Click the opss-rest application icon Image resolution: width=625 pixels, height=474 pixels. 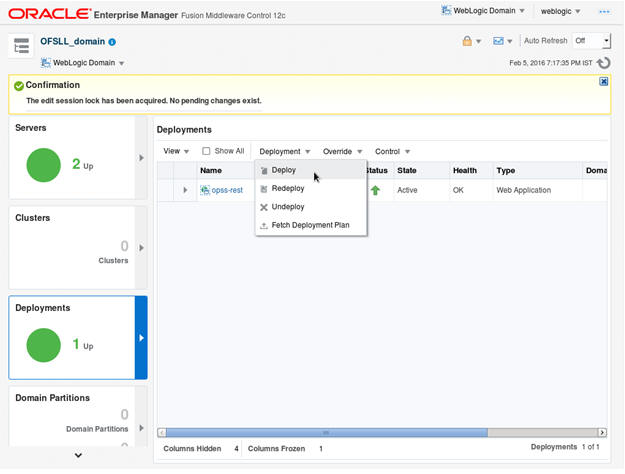click(x=205, y=191)
